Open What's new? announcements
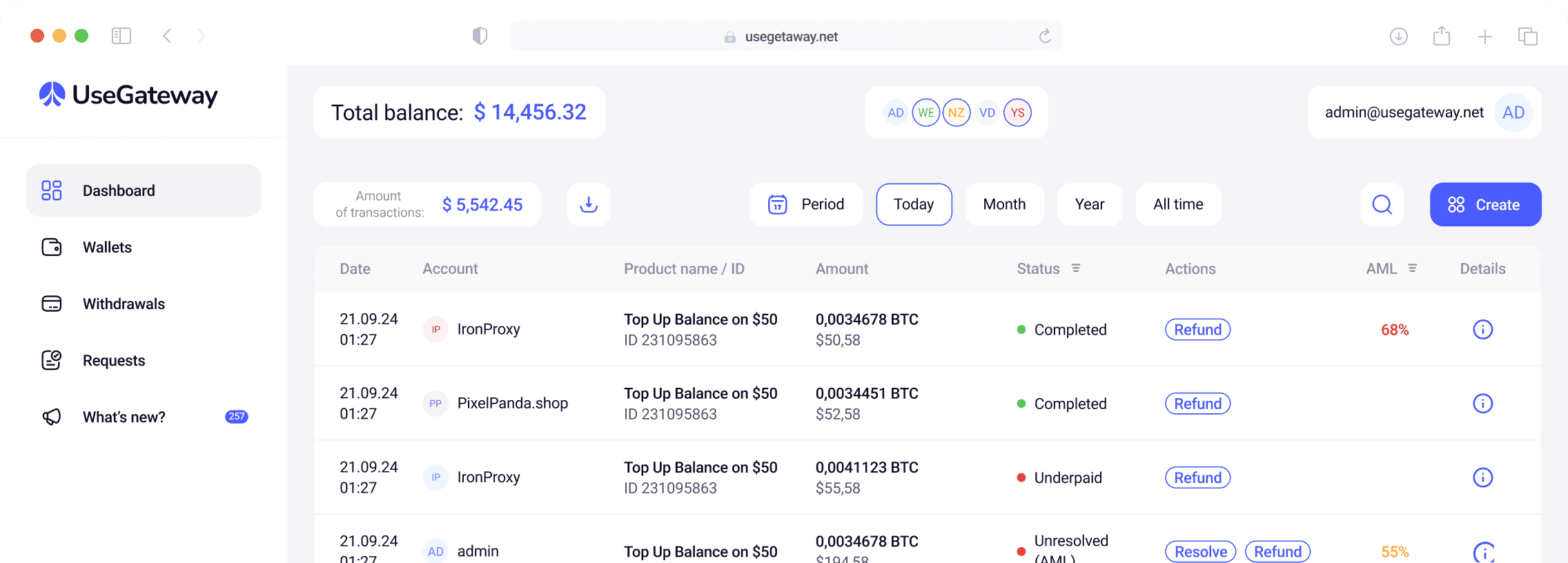 pyautogui.click(x=124, y=417)
